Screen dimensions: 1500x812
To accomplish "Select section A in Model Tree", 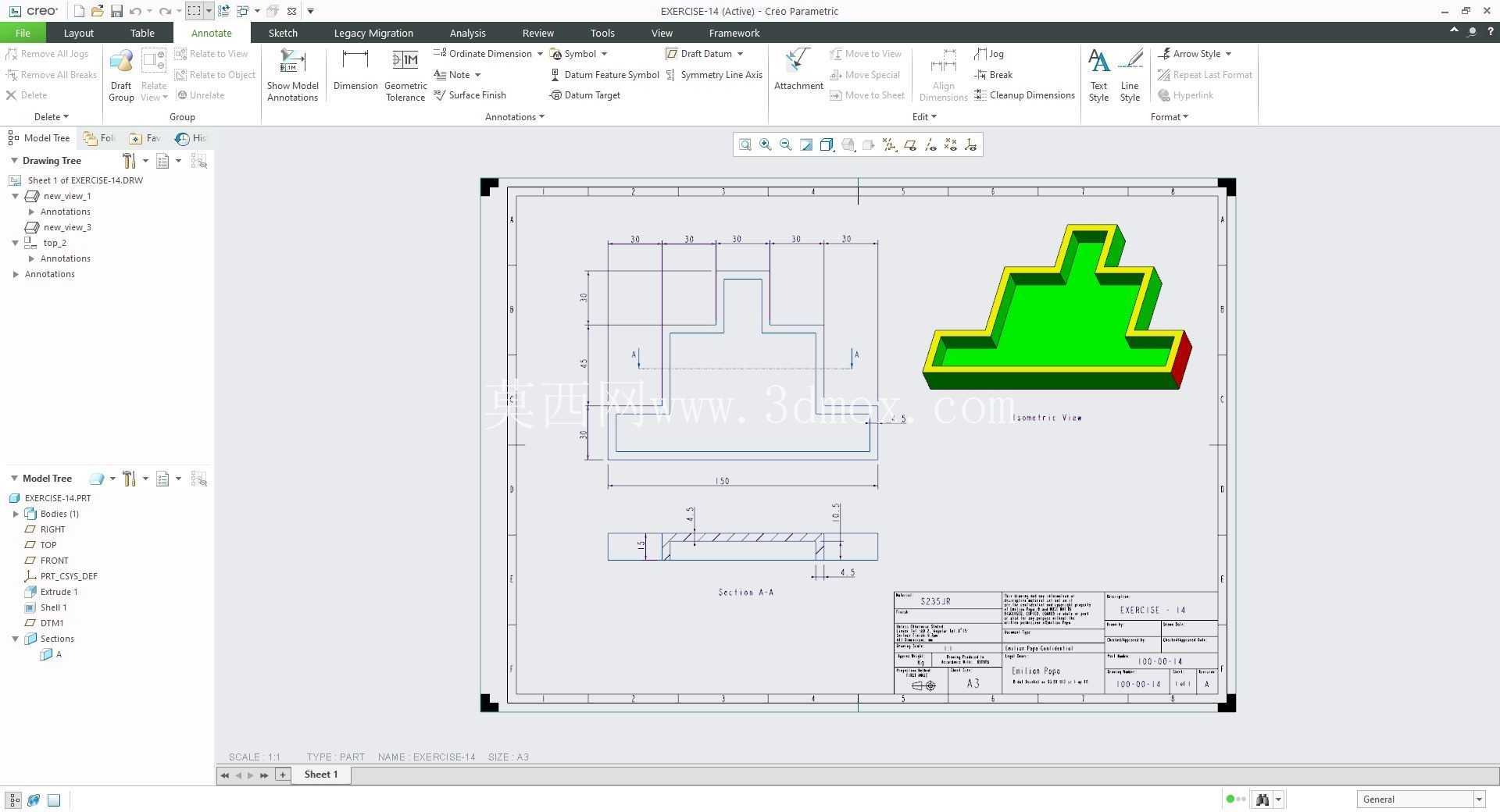I will [x=52, y=654].
